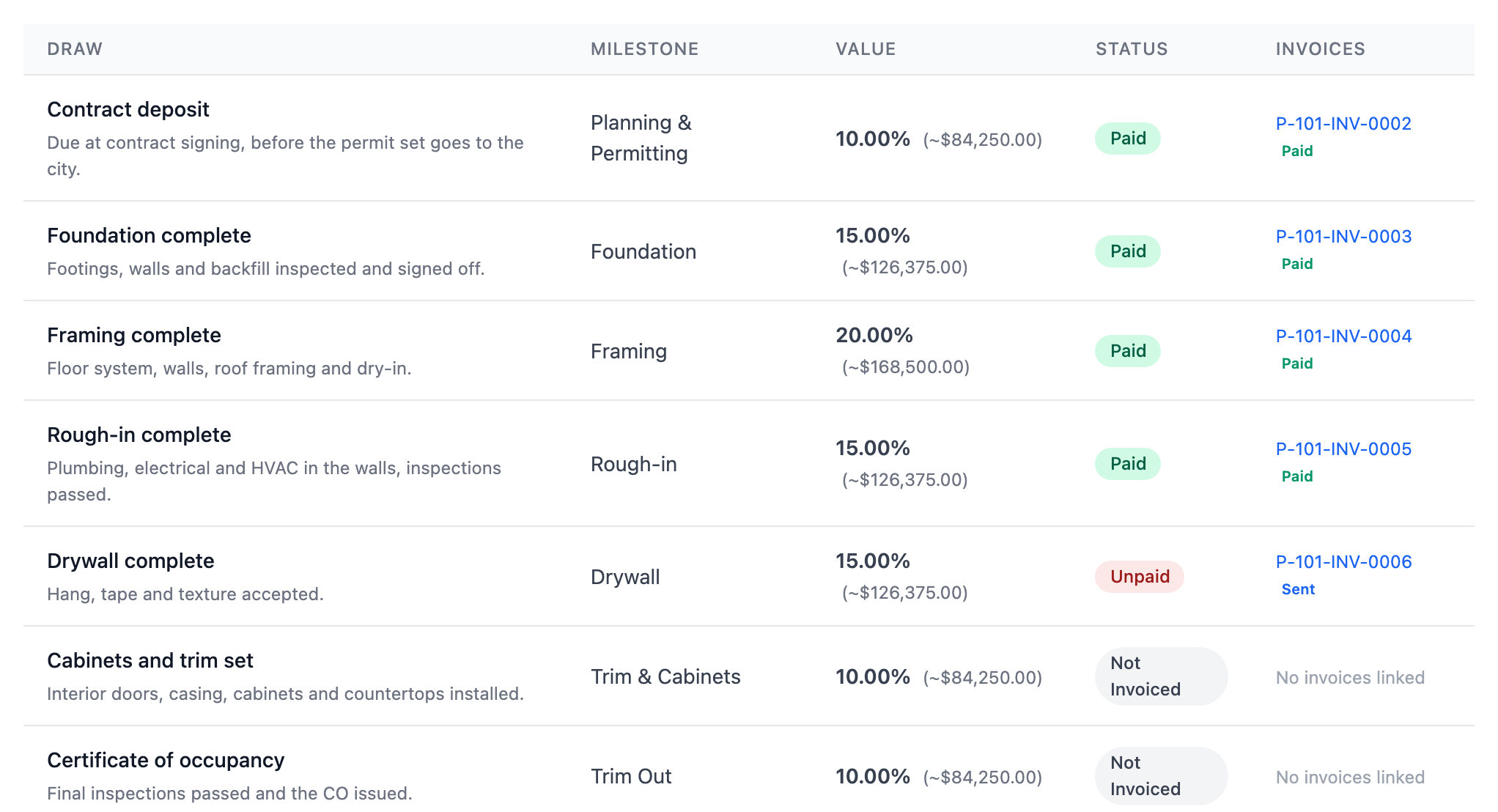Screen dimensions: 1498x812
Task: Click the INVOICES column header
Action: coord(1320,49)
